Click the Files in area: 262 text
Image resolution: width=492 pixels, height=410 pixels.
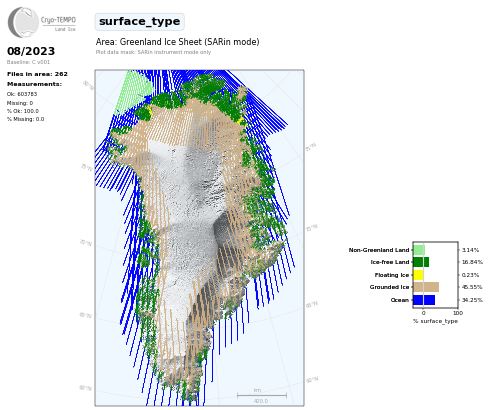[37, 74]
